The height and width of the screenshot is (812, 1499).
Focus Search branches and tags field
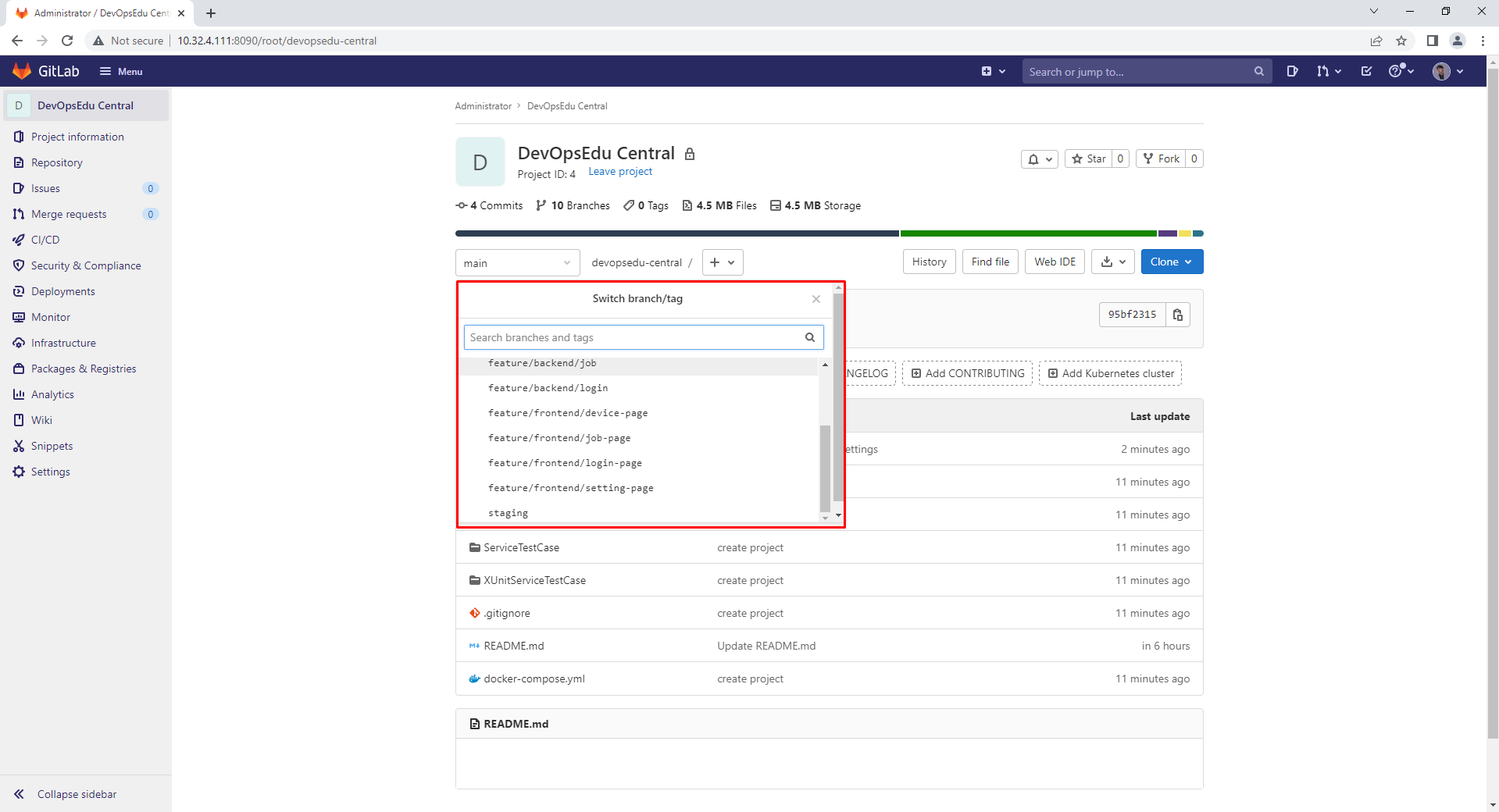[644, 337]
